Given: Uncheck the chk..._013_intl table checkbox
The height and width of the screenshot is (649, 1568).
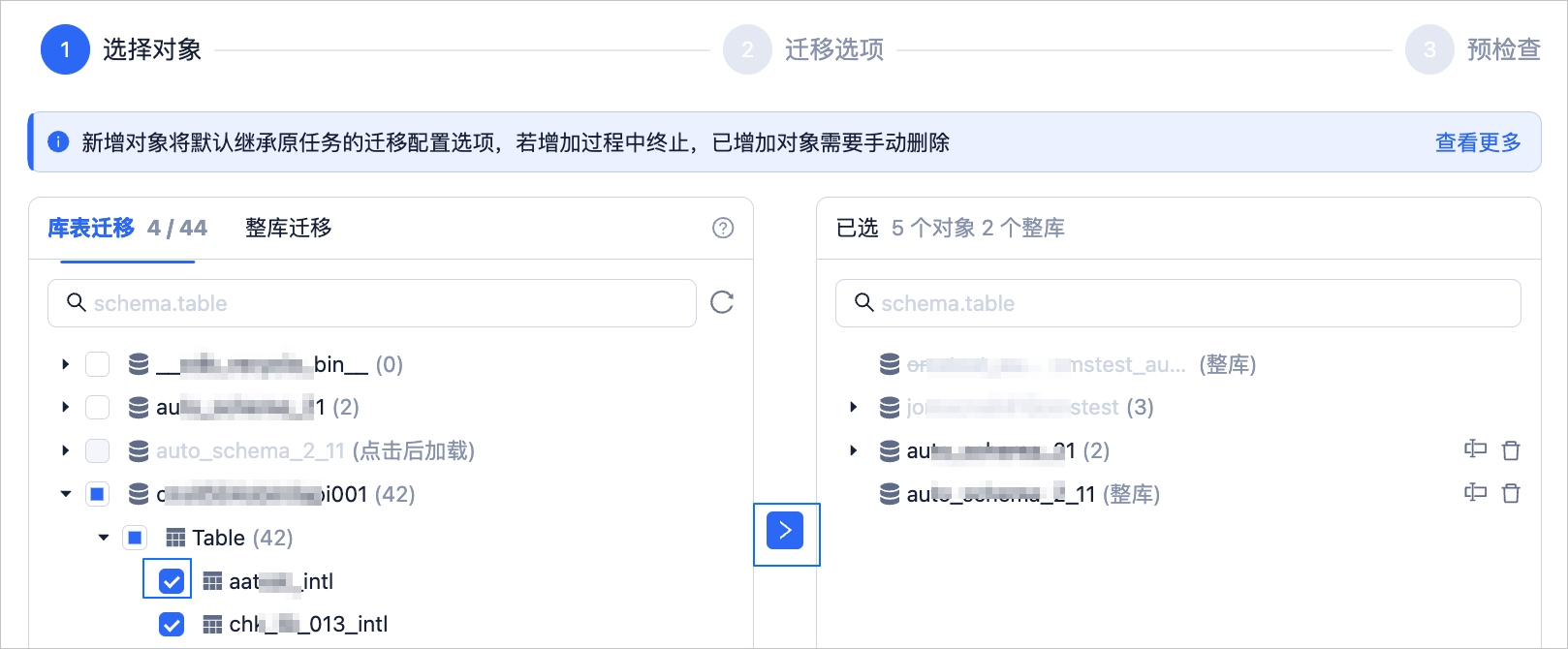Looking at the screenshot, I should tap(172, 625).
